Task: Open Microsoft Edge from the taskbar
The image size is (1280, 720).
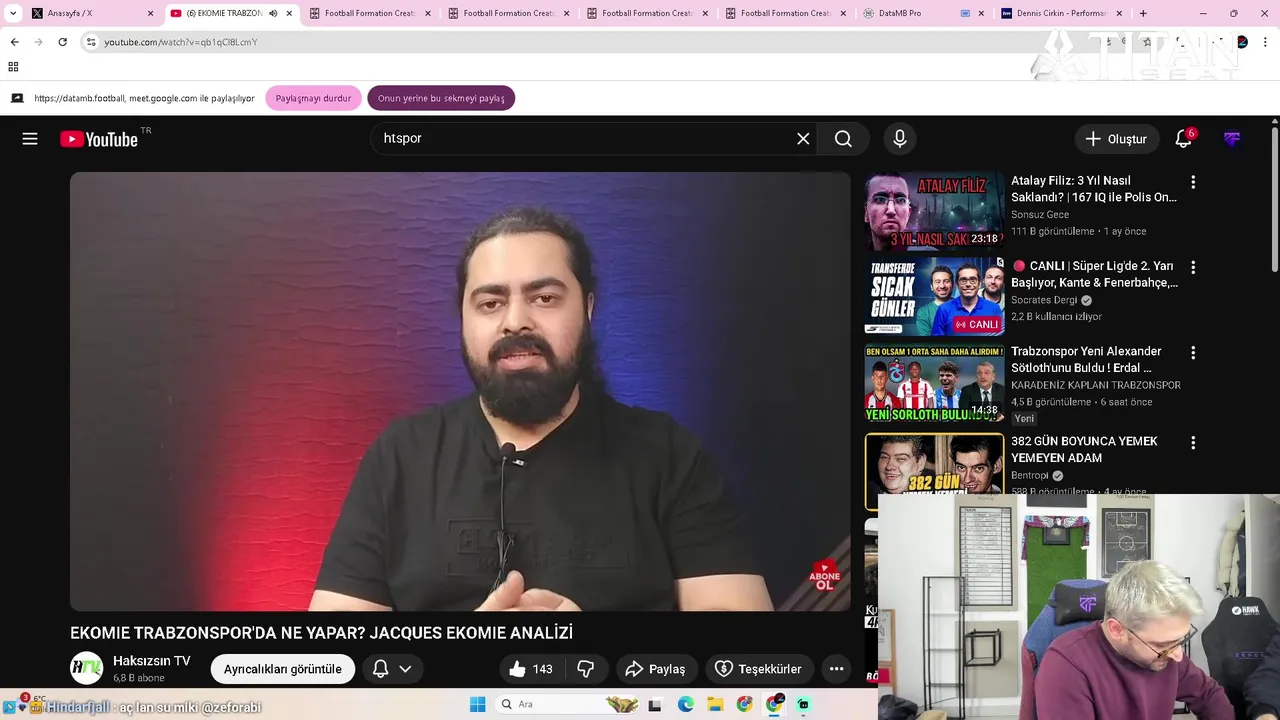Action: coord(685,704)
